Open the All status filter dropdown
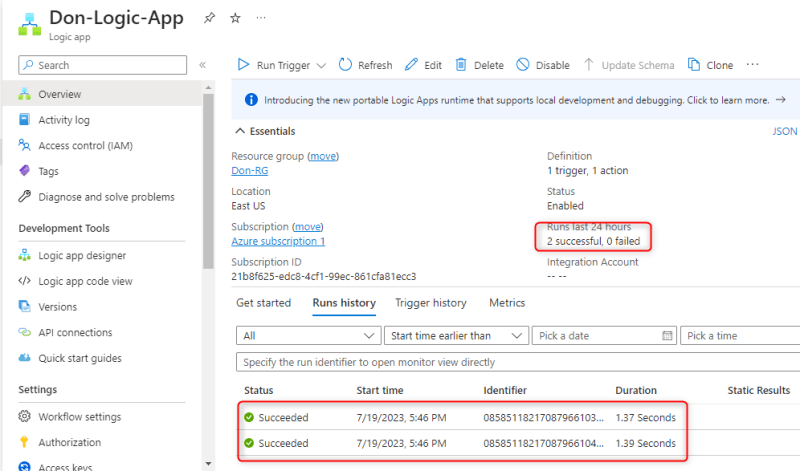800x471 pixels. [308, 336]
